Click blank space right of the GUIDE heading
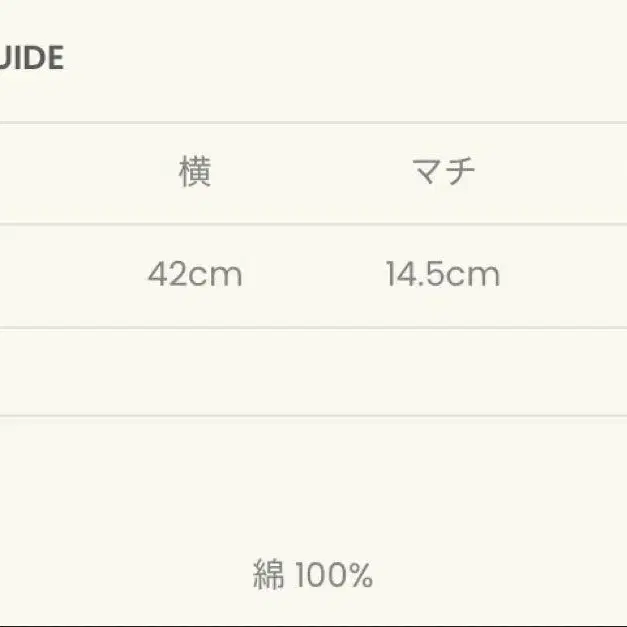Viewport: 627px width, 627px height. click(x=340, y=59)
